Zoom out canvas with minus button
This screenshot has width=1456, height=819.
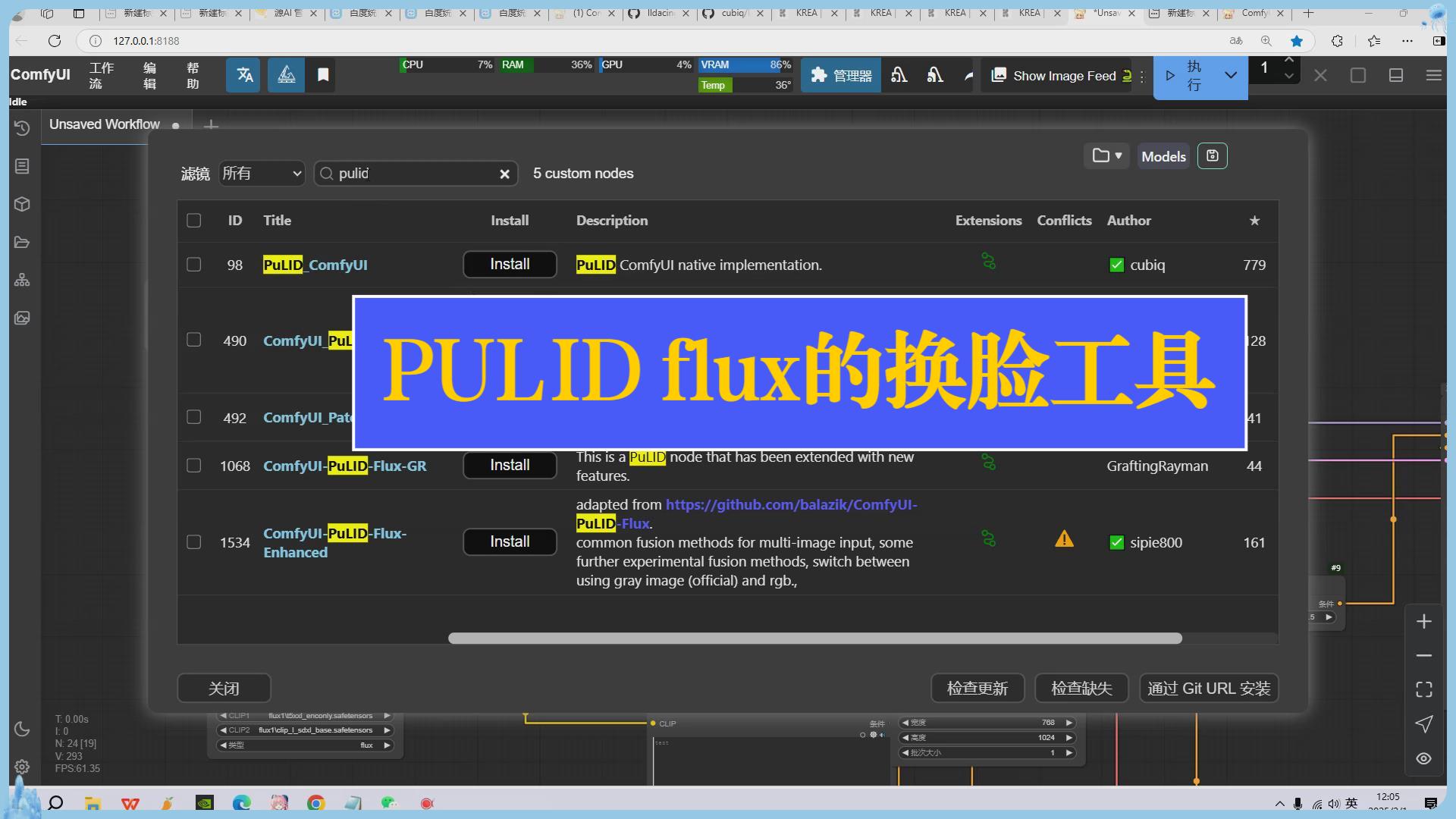pyautogui.click(x=1423, y=655)
